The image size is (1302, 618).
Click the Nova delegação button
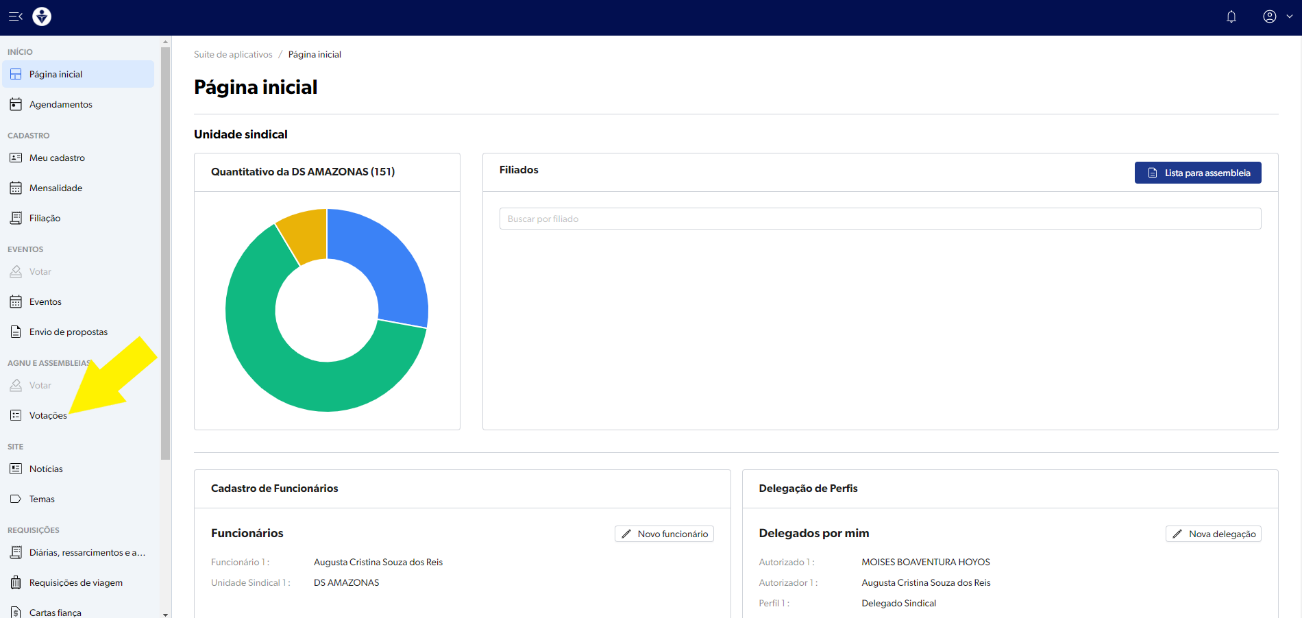1213,534
